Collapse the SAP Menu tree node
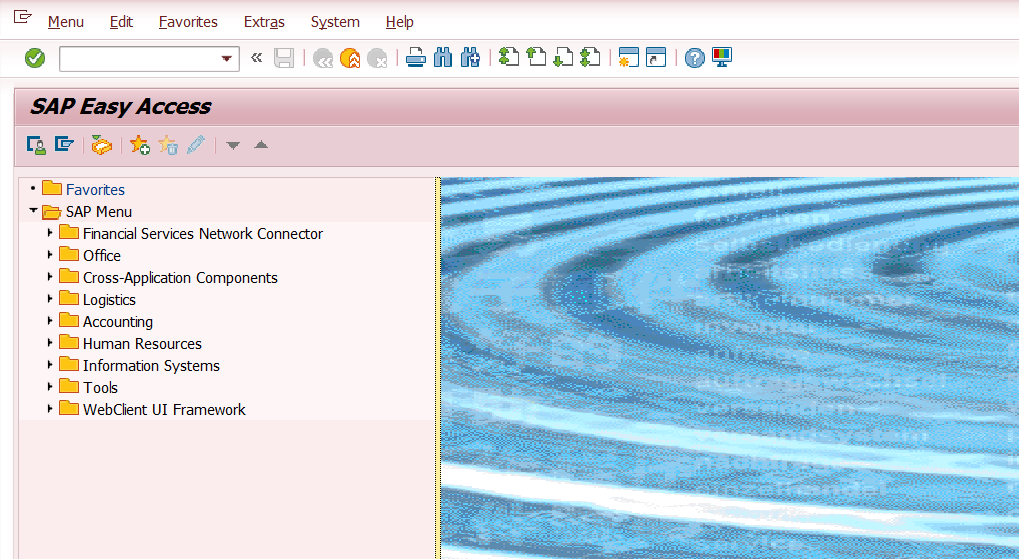Screen dimensions: 1019x559 coord(33,211)
